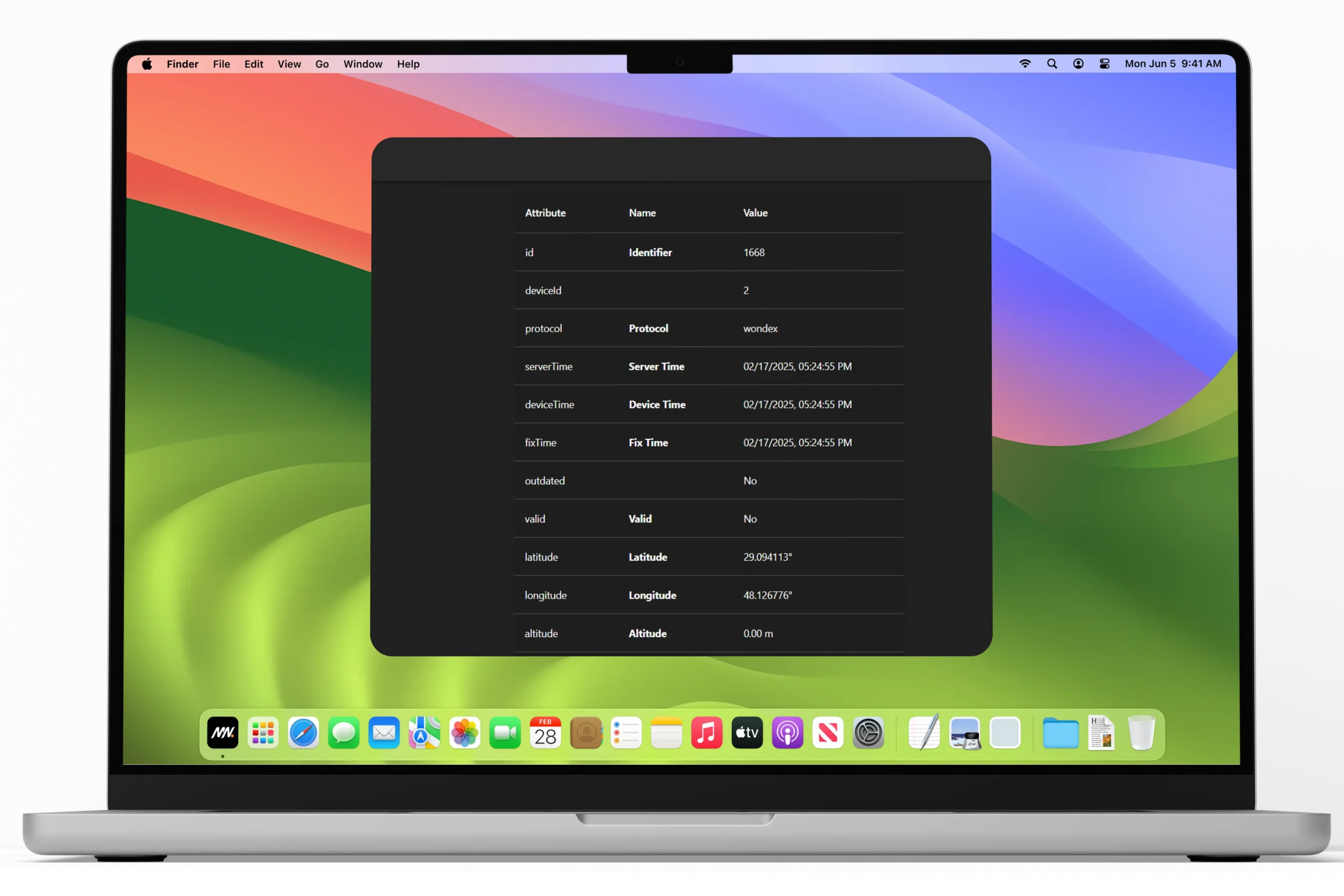Launch Music from the dock
This screenshot has height=896, width=1344.
[707, 732]
